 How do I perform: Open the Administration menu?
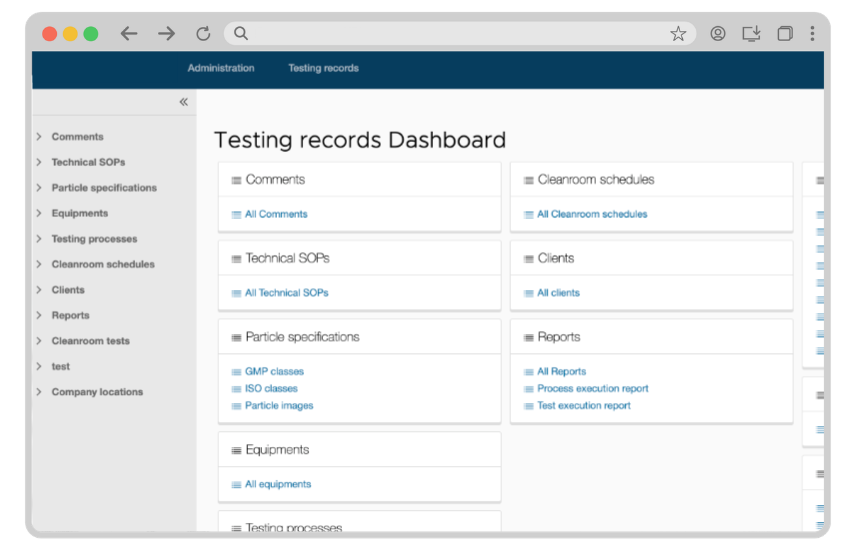point(221,69)
